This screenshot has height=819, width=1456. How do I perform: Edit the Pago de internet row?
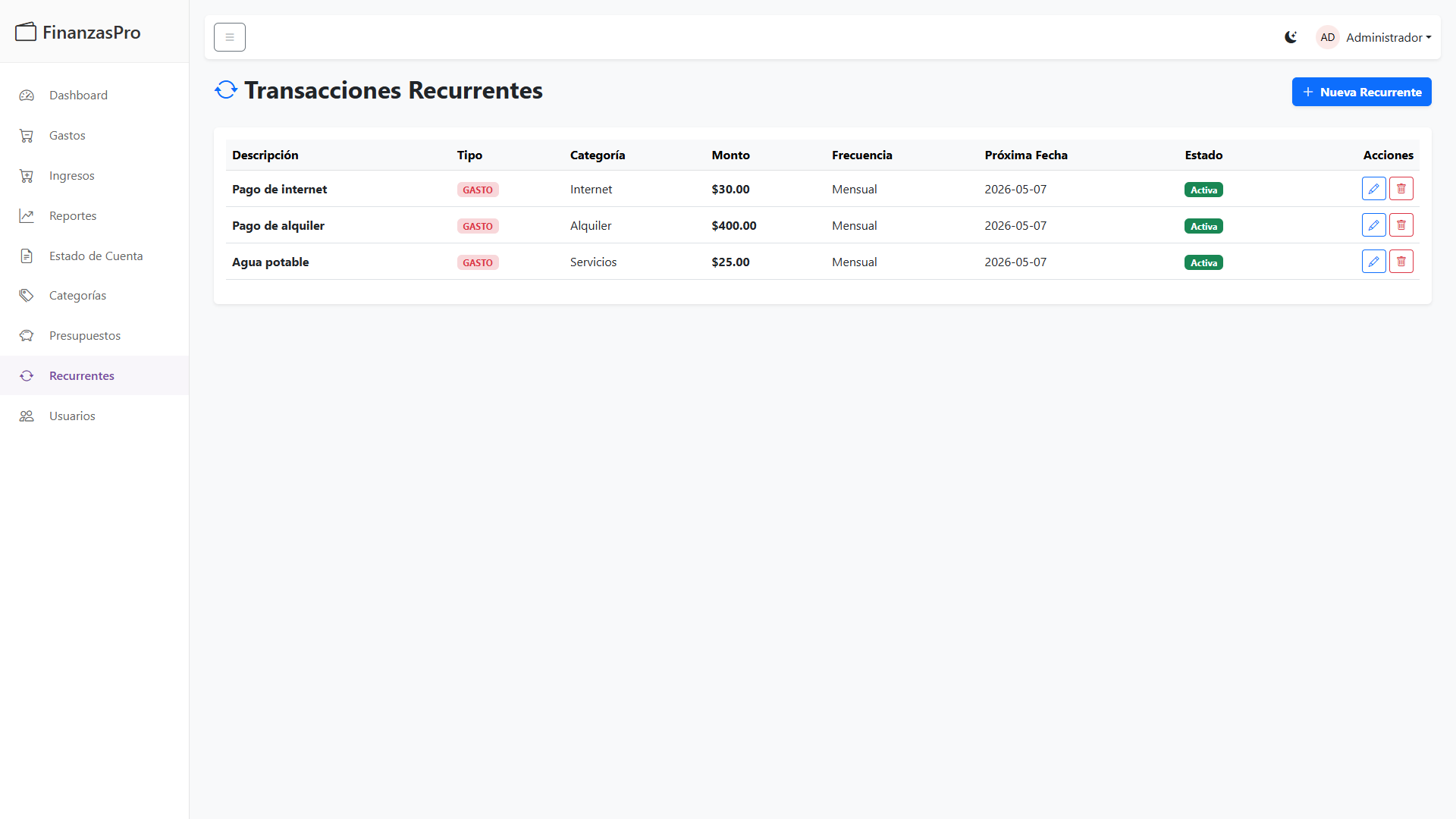[x=1373, y=189]
